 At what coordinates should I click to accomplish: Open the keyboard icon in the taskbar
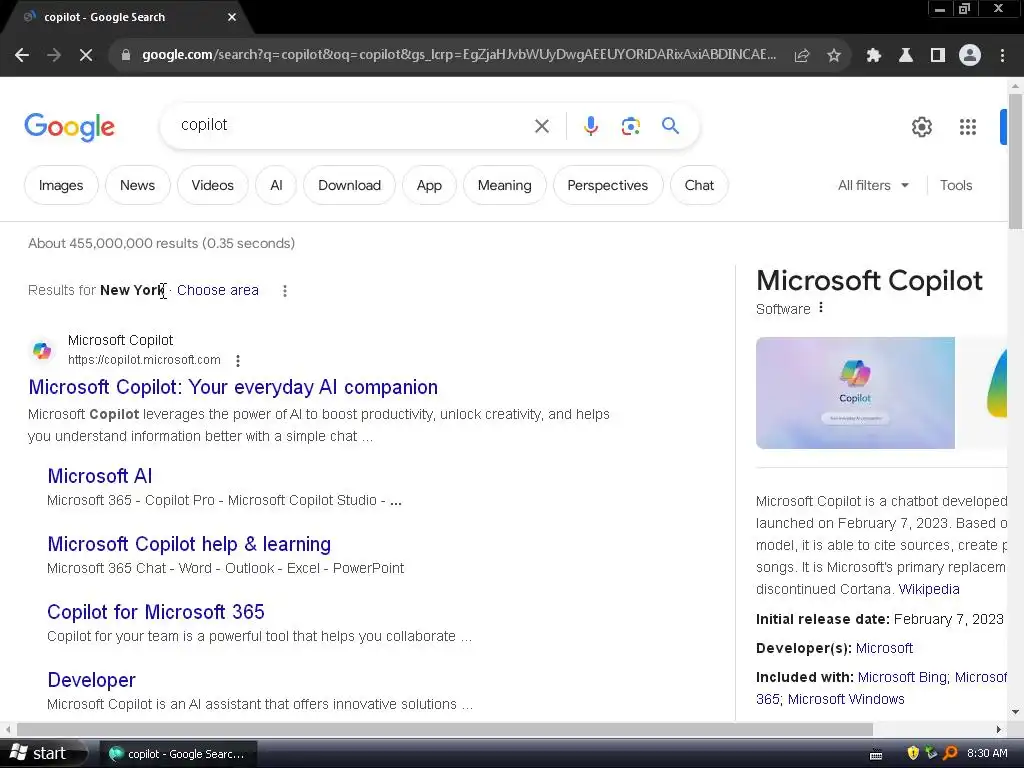tap(876, 755)
